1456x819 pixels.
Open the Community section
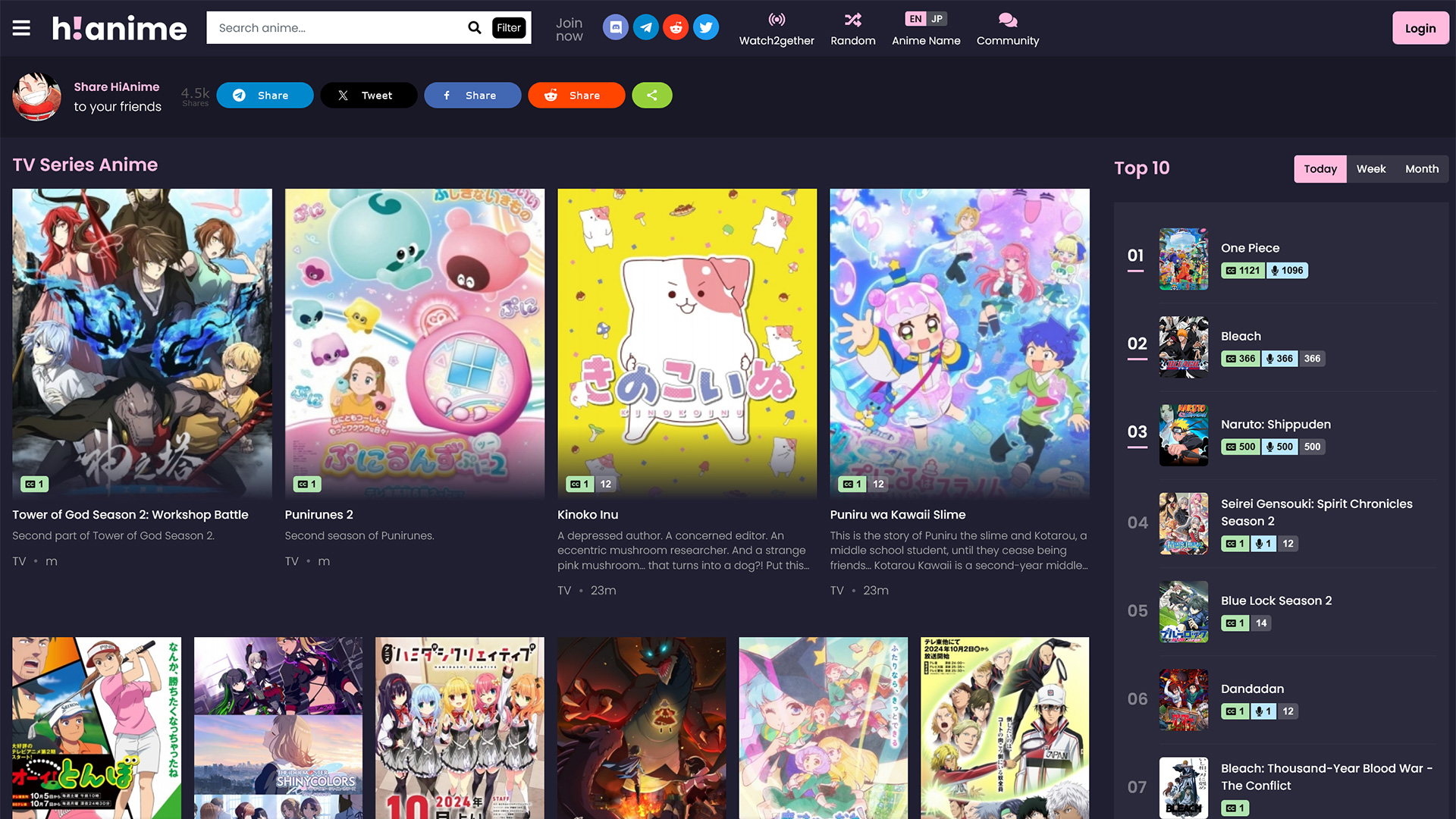[x=1008, y=29]
